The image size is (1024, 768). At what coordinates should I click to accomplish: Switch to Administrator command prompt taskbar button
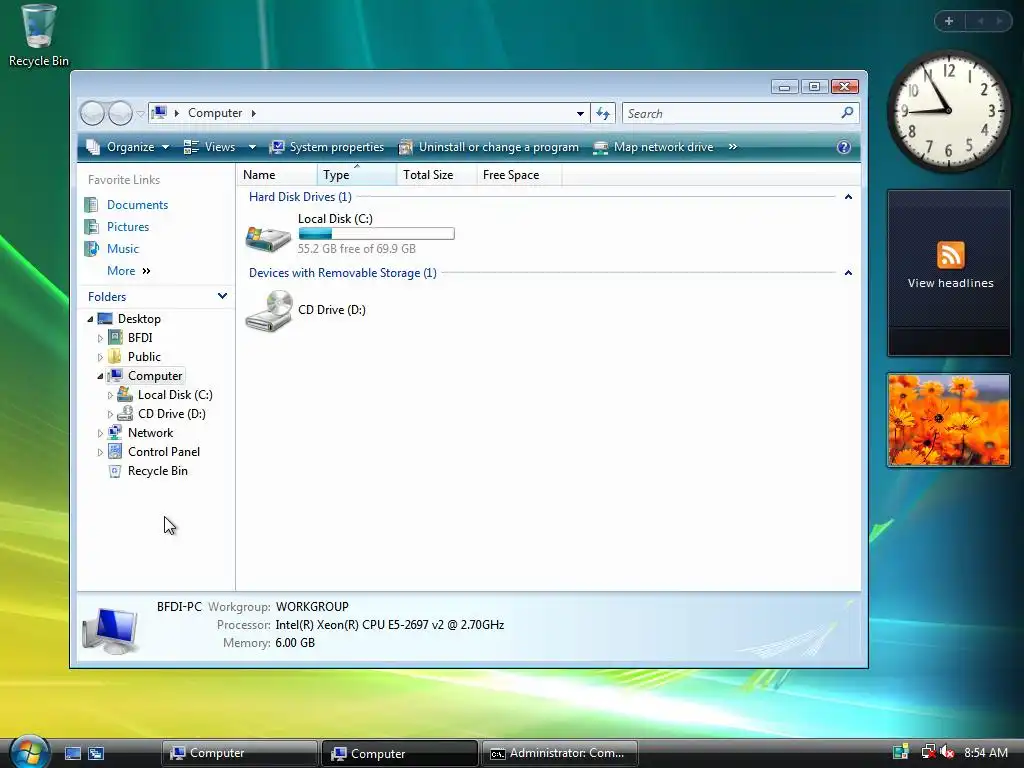click(x=559, y=753)
